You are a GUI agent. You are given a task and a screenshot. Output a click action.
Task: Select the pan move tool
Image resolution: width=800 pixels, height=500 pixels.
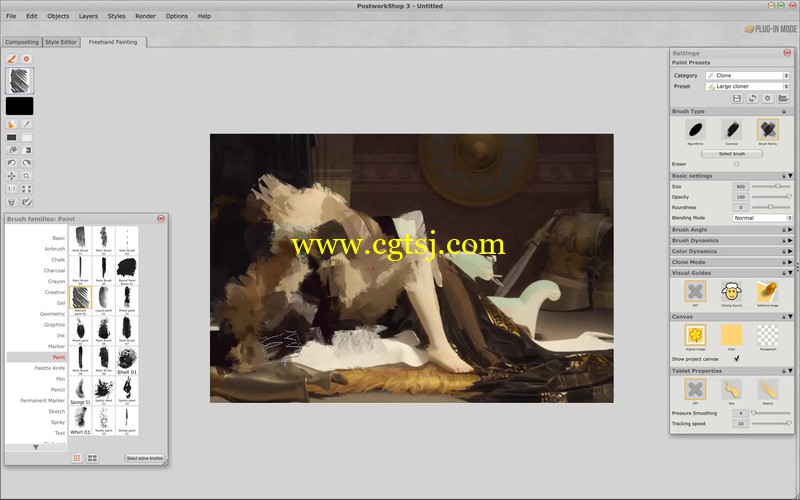[12, 176]
